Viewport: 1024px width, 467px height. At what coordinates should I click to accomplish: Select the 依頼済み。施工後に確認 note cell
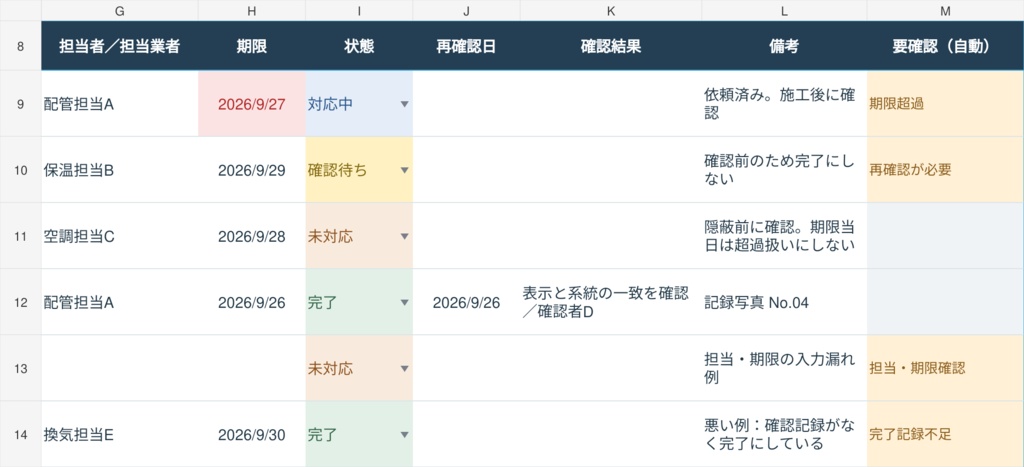click(784, 104)
